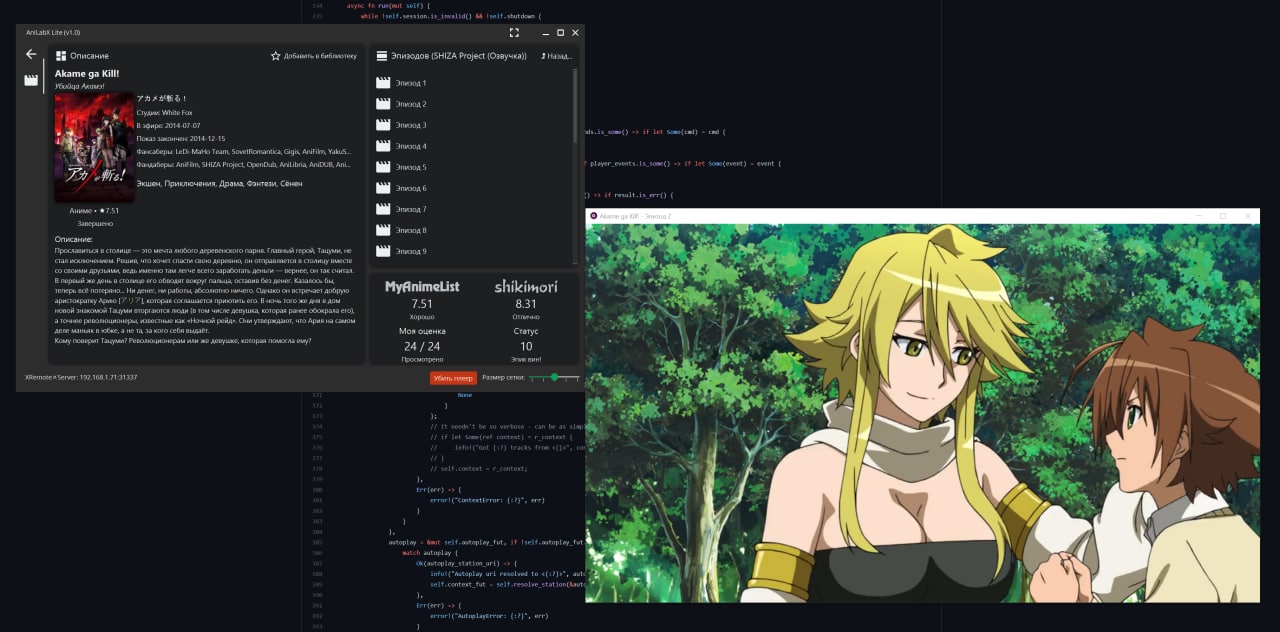Image resolution: width=1280 pixels, height=632 pixels.
Task: Click the Описание panel grid icon
Action: coord(61,56)
